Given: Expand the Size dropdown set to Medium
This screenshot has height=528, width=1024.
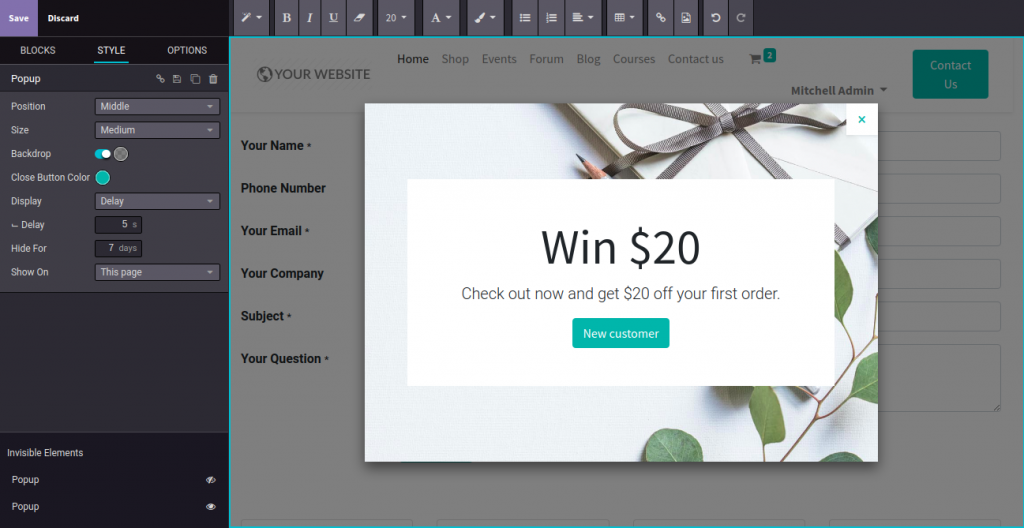Looking at the screenshot, I should click(x=157, y=130).
